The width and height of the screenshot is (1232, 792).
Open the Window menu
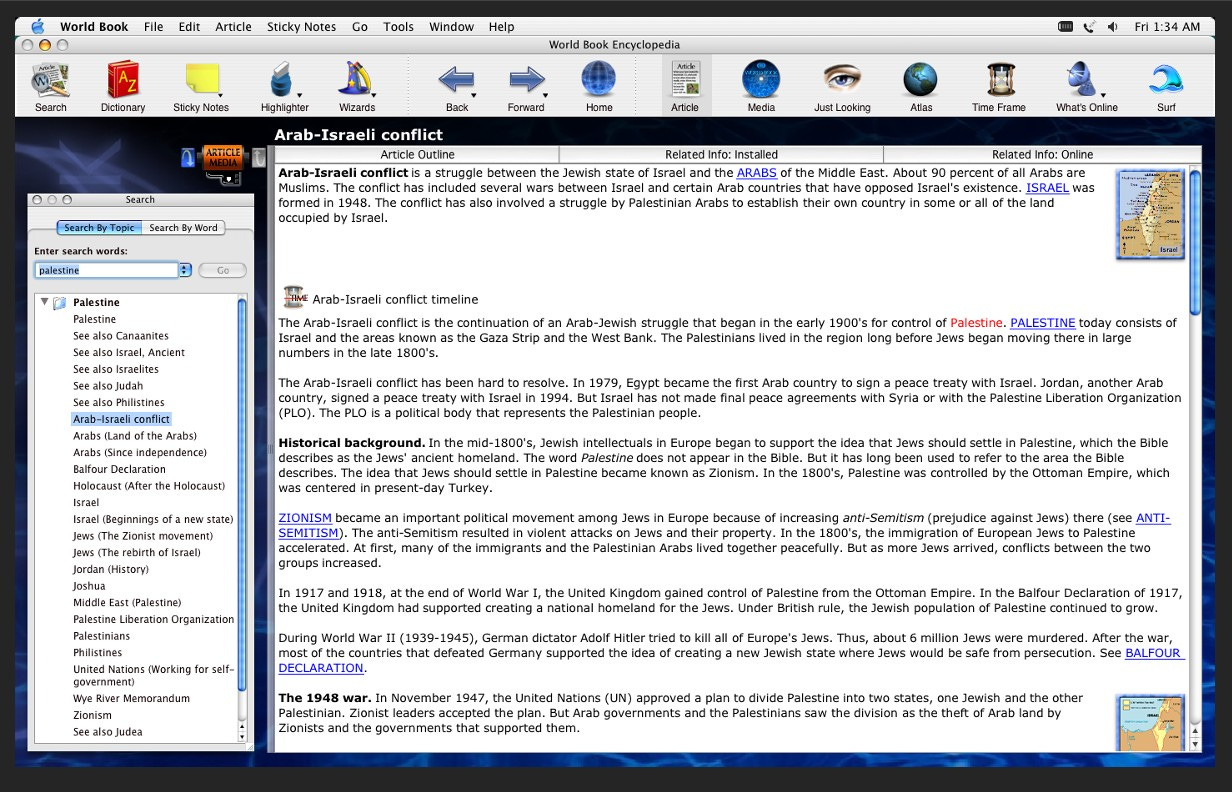pos(451,27)
